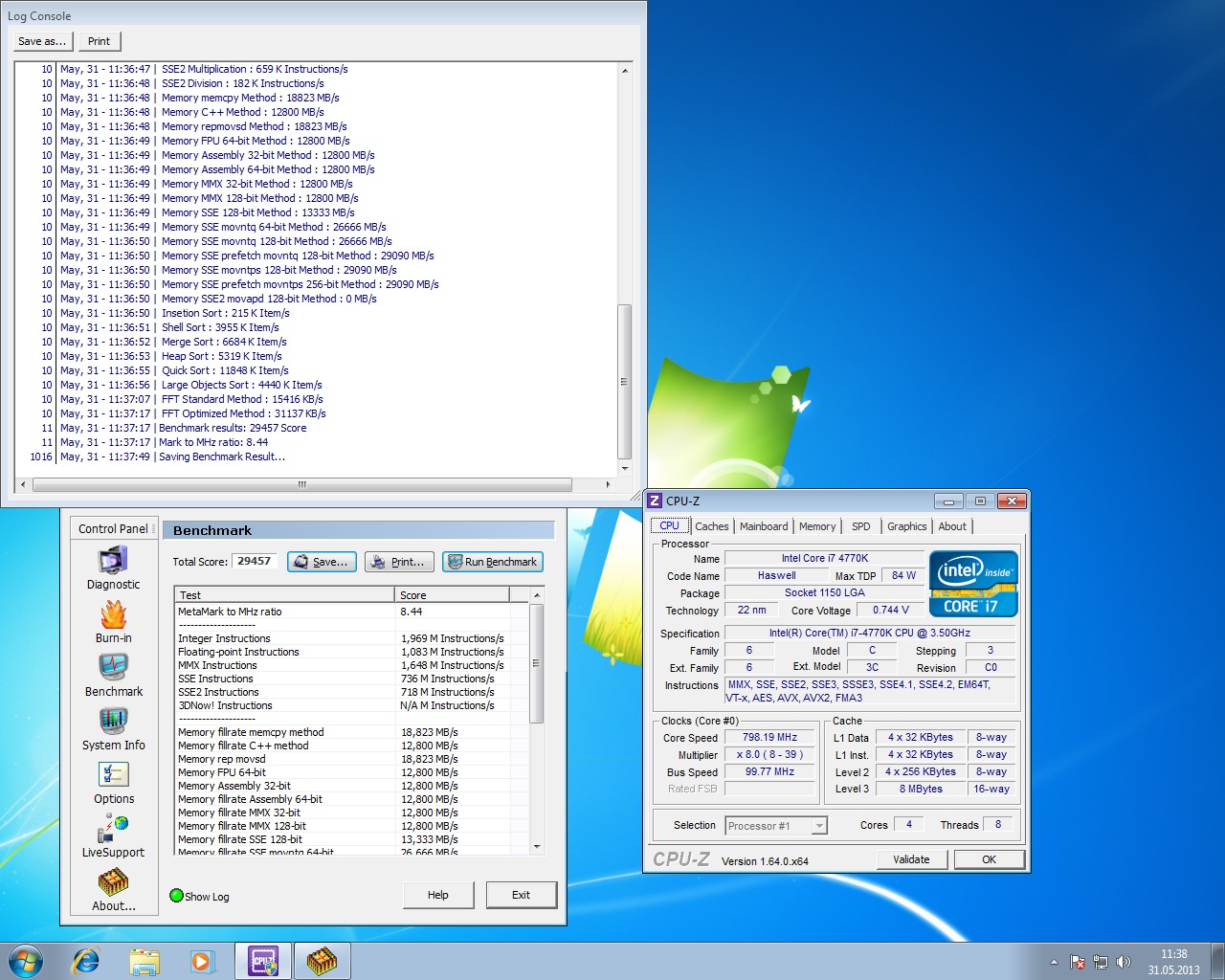1225x980 pixels.
Task: Click Run Benchmark button
Action: pos(493,562)
